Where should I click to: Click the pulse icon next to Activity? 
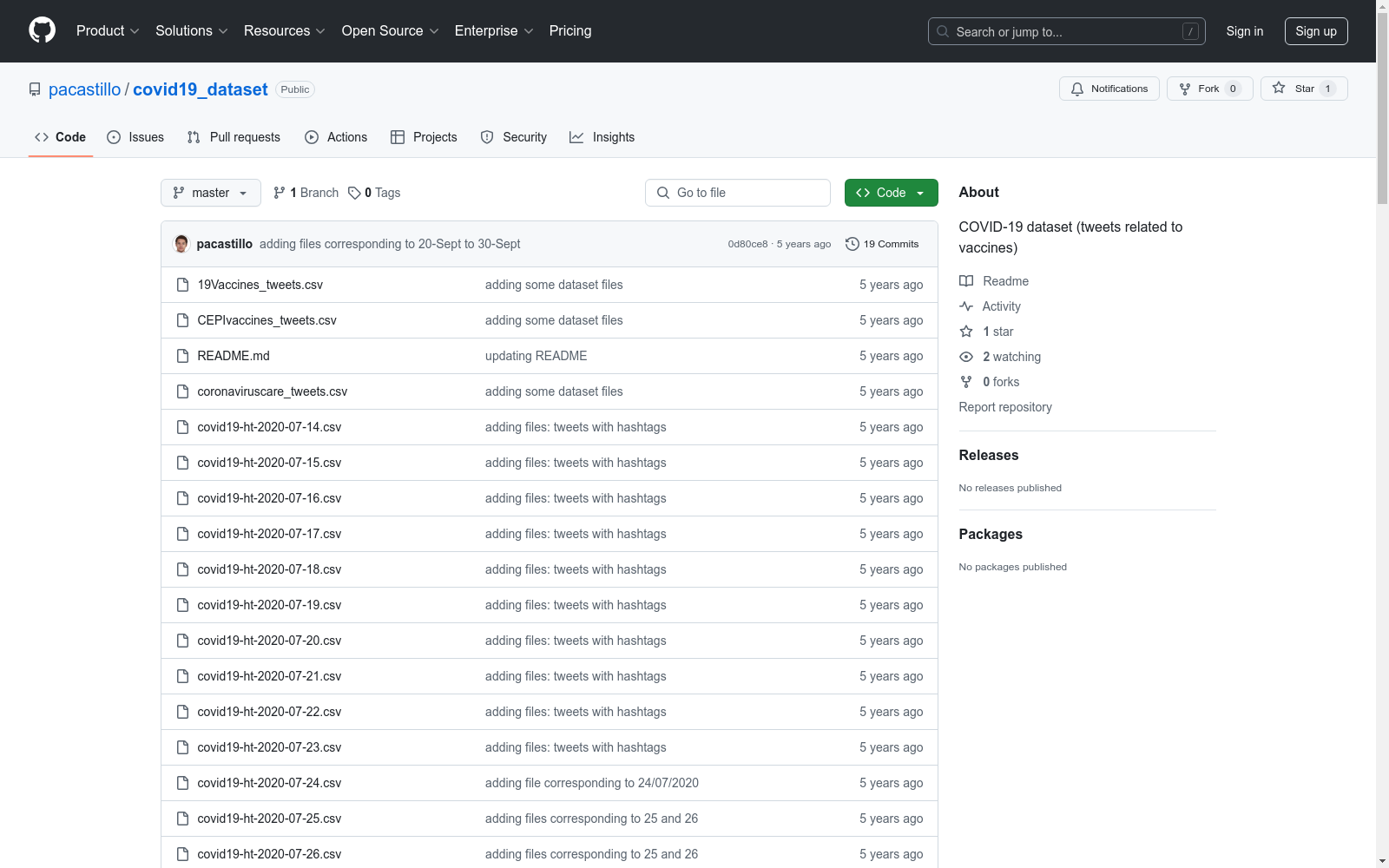[966, 306]
